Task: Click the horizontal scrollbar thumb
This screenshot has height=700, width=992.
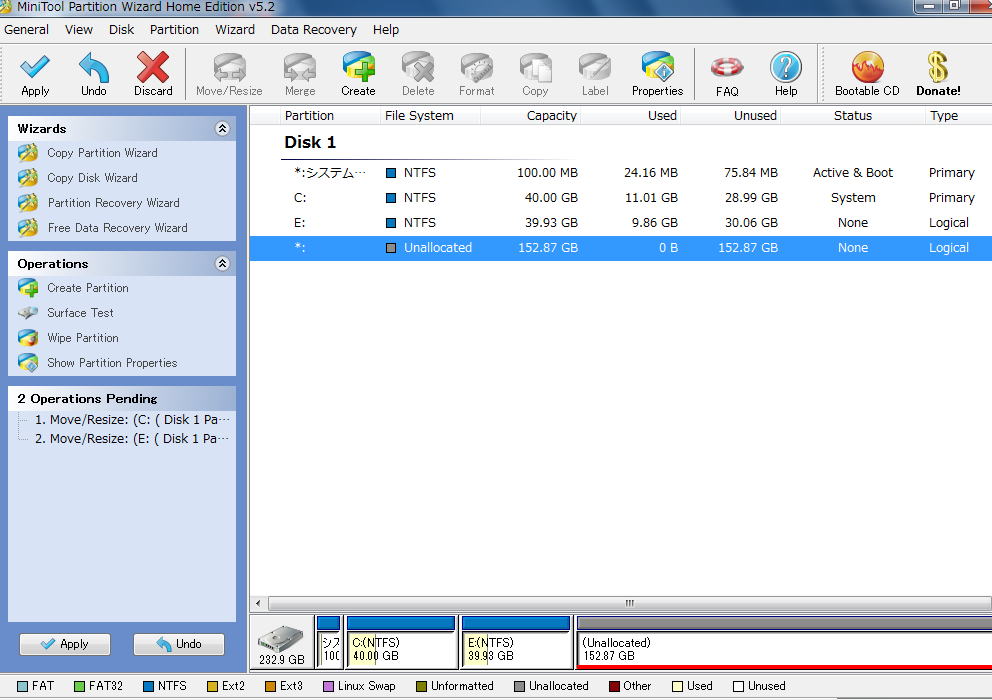Action: tap(629, 603)
